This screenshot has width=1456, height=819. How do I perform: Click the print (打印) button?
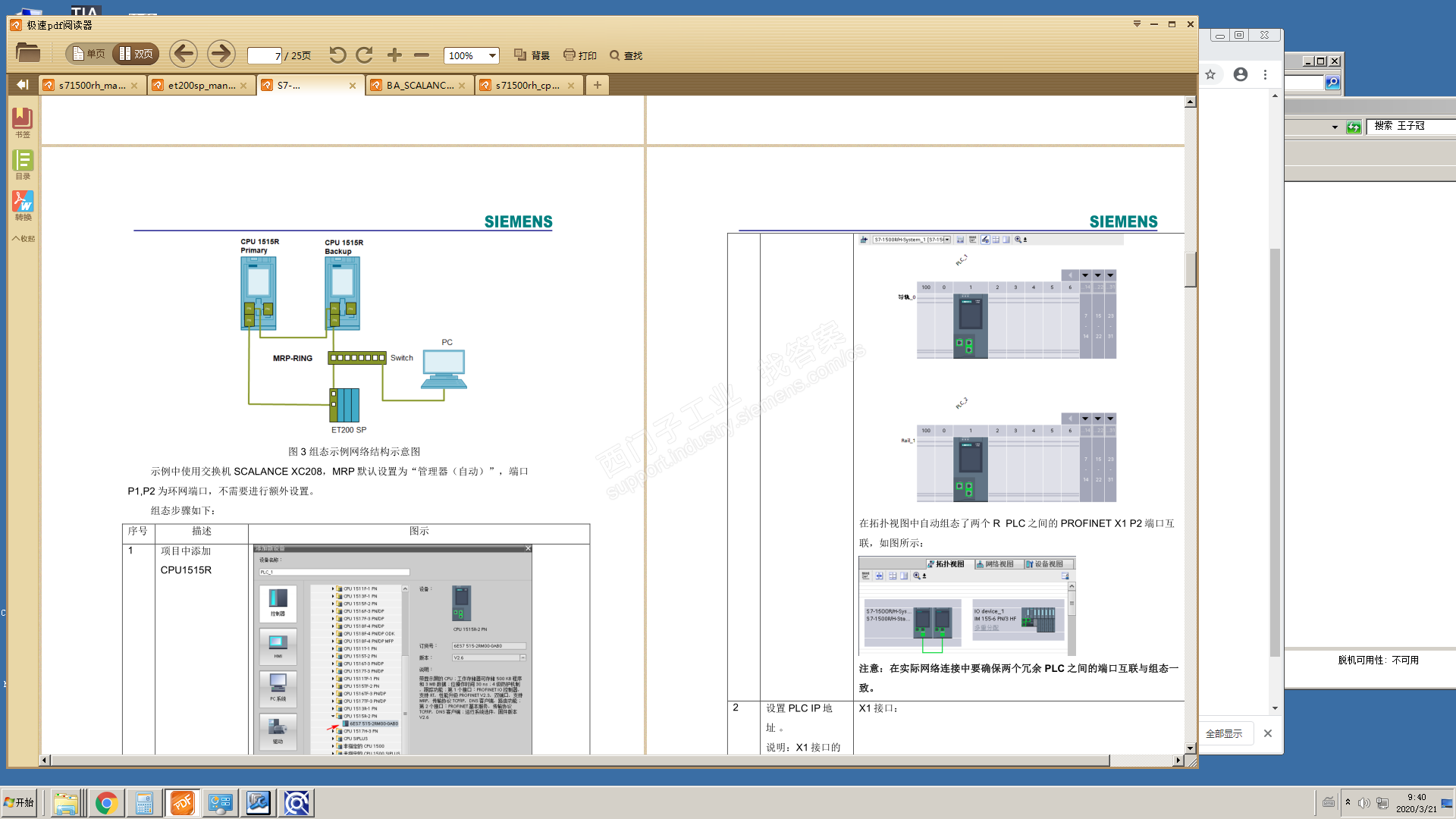pyautogui.click(x=580, y=55)
